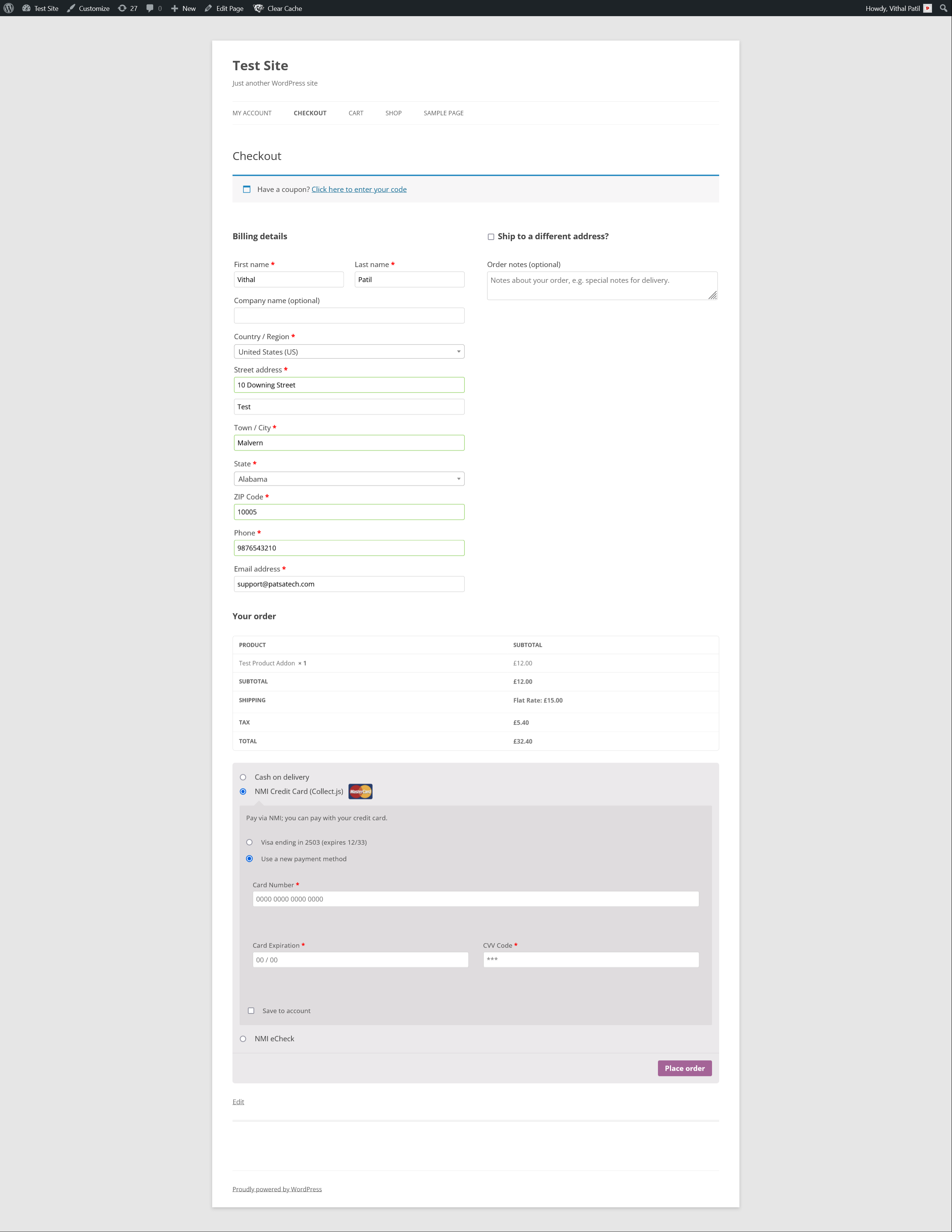Open the Test Site dashboard icon
Viewport: 952px width, 1232px height.
[x=27, y=9]
